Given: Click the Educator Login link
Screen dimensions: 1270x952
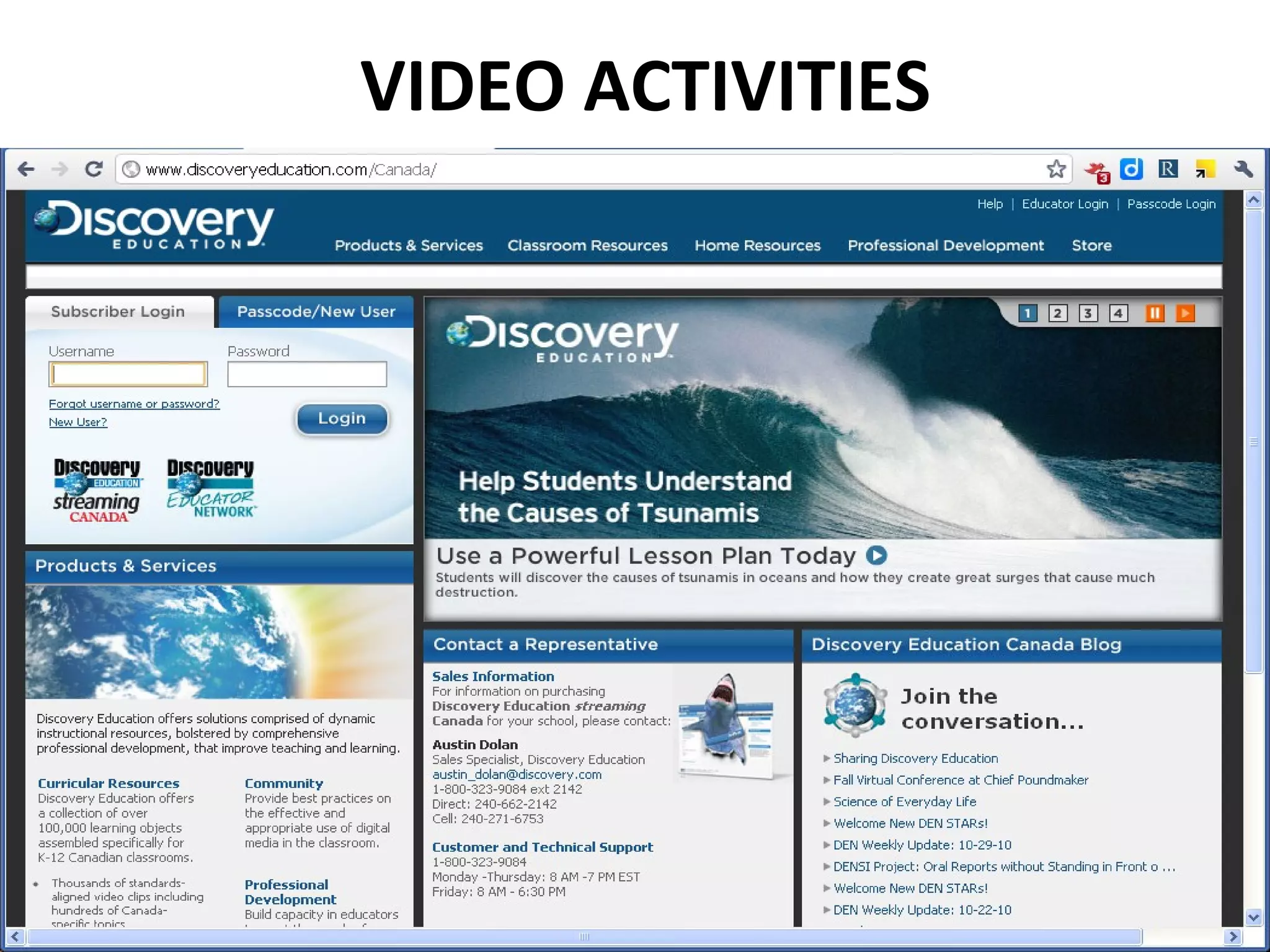Looking at the screenshot, I should click(x=1065, y=204).
